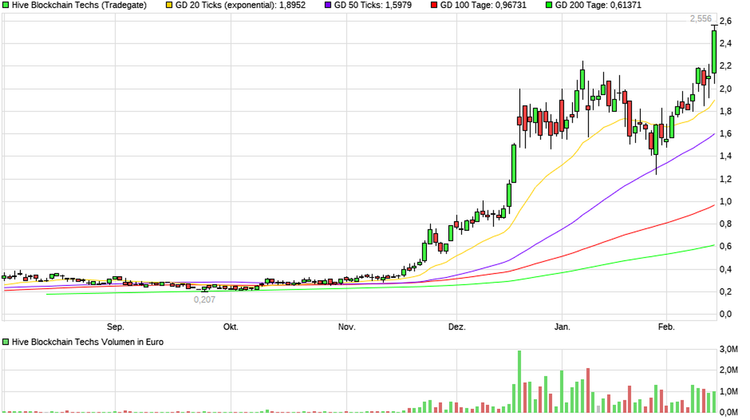Select the GD 20 Ticks (exponential) legend text
Image resolution: width=750 pixels, height=420 pixels.
pos(240,6)
